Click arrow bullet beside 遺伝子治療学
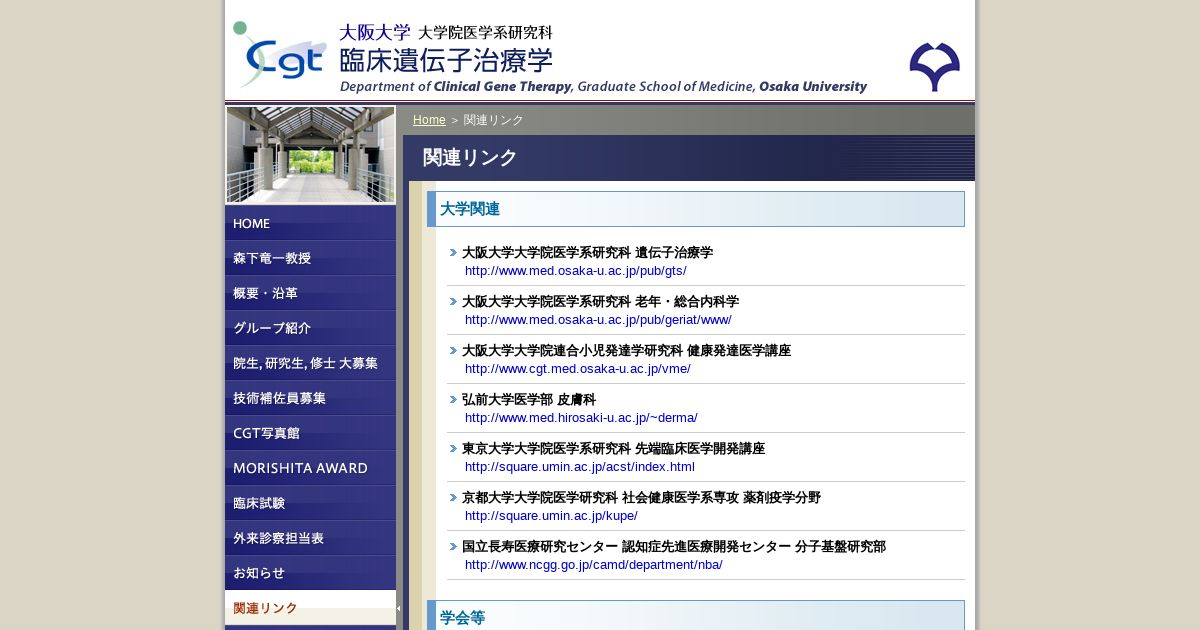This screenshot has width=1200, height=630. click(x=453, y=253)
